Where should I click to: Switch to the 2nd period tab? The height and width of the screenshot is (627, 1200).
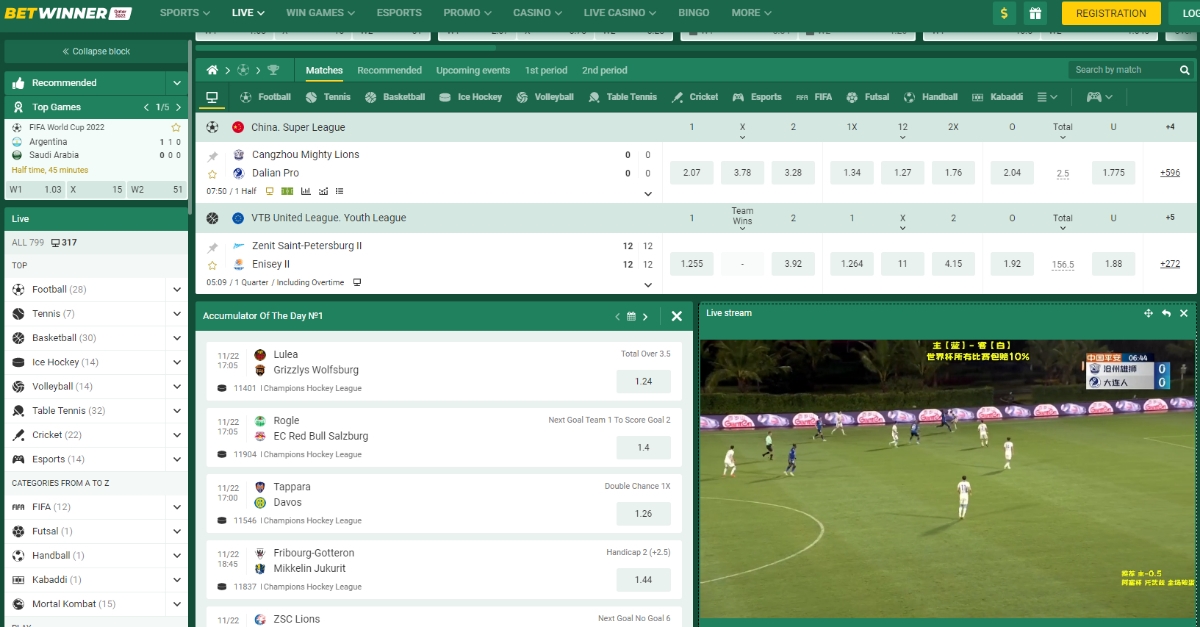[605, 70]
